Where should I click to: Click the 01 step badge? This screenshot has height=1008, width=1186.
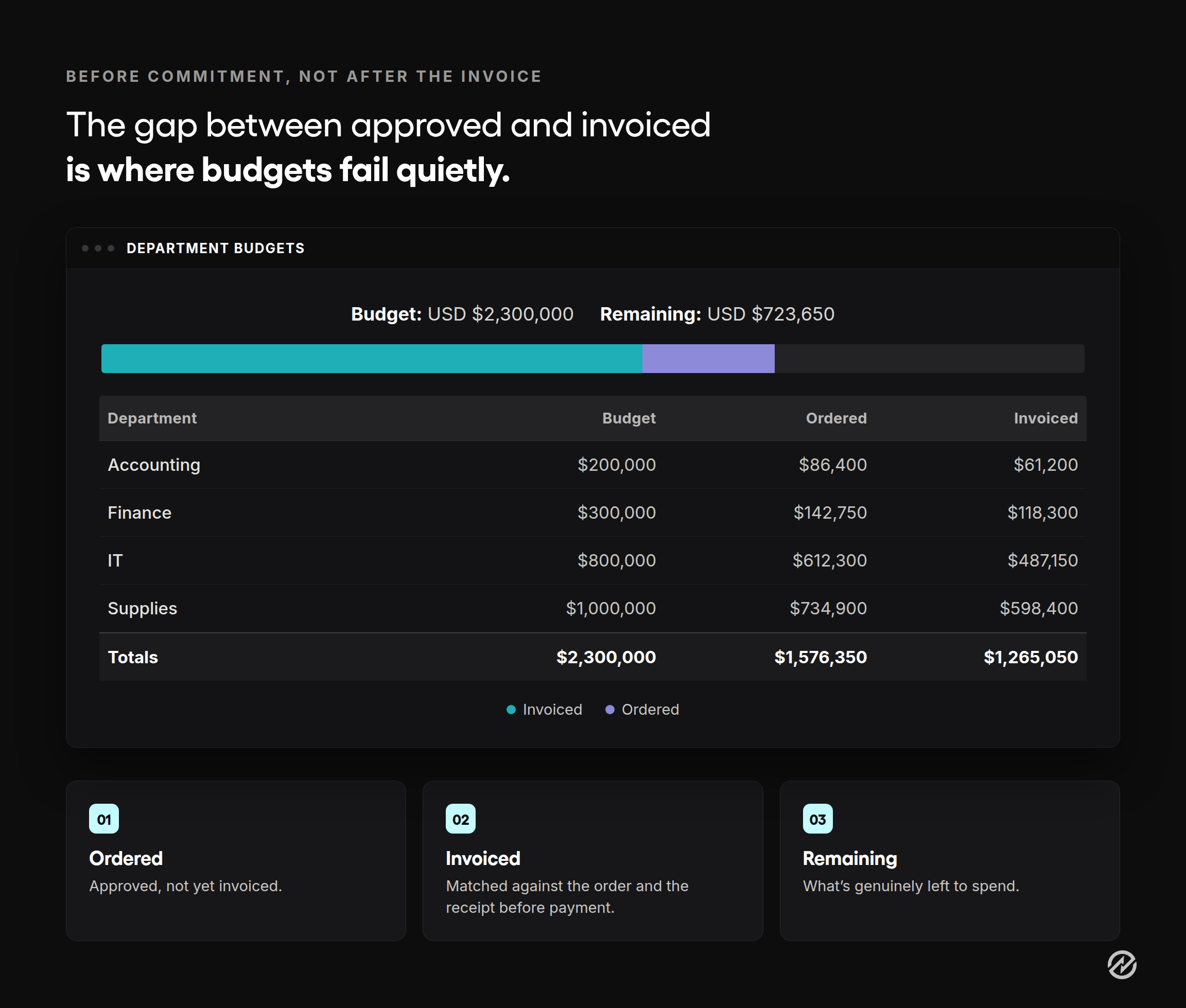[x=104, y=819]
